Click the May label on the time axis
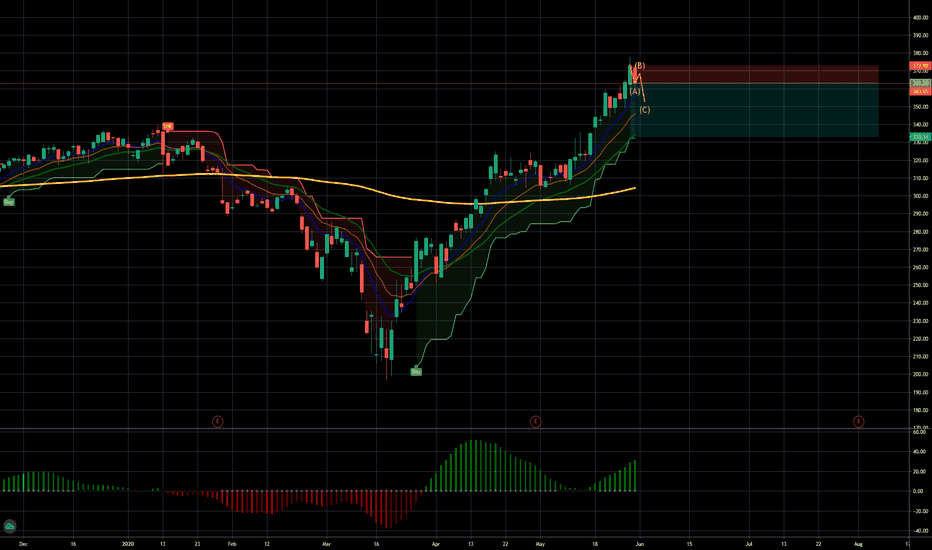Viewport: 932px width, 550px height. 540,543
